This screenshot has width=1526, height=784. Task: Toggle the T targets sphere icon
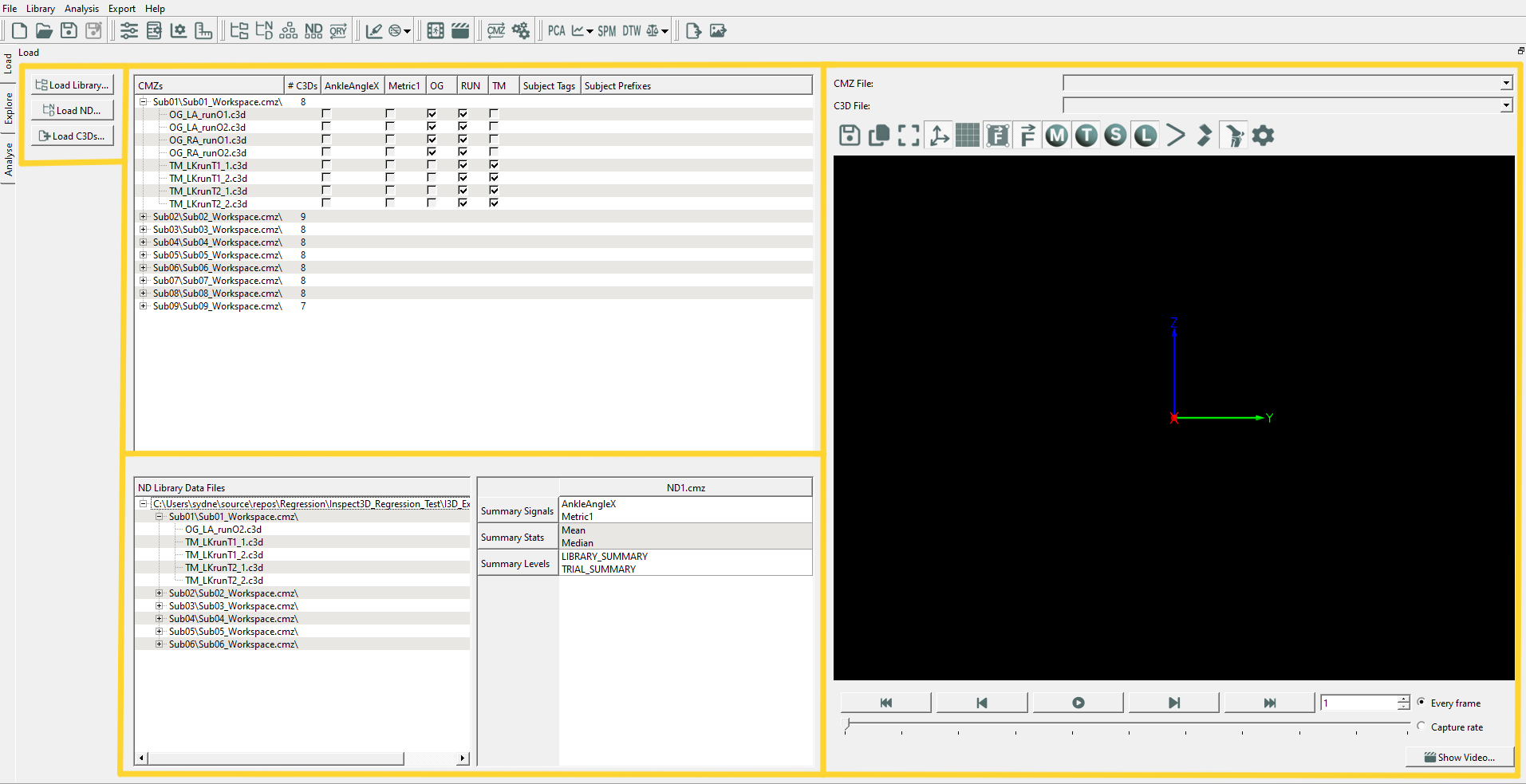pyautogui.click(x=1086, y=136)
